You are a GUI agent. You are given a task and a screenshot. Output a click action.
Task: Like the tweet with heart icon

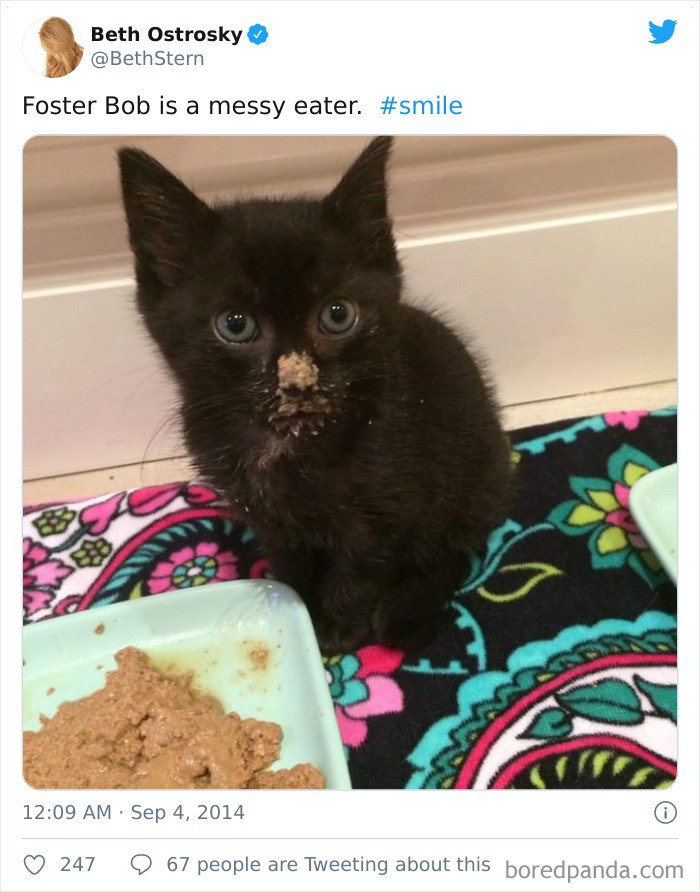point(34,865)
